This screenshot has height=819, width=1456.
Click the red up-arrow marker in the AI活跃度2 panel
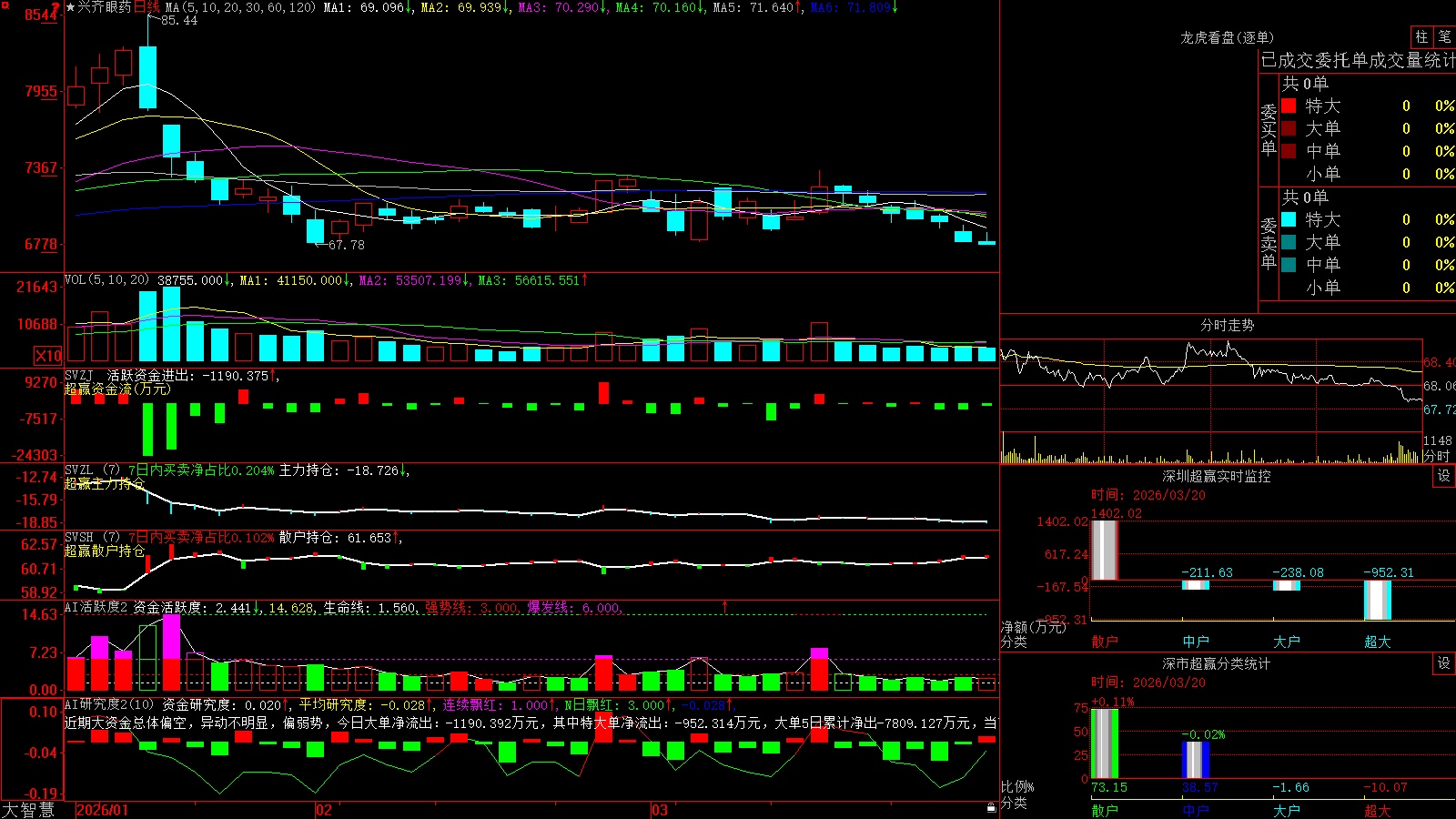[725, 605]
